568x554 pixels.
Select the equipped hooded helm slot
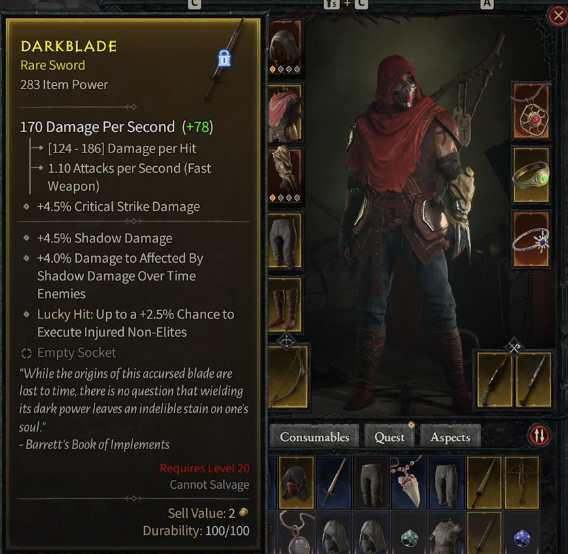285,47
